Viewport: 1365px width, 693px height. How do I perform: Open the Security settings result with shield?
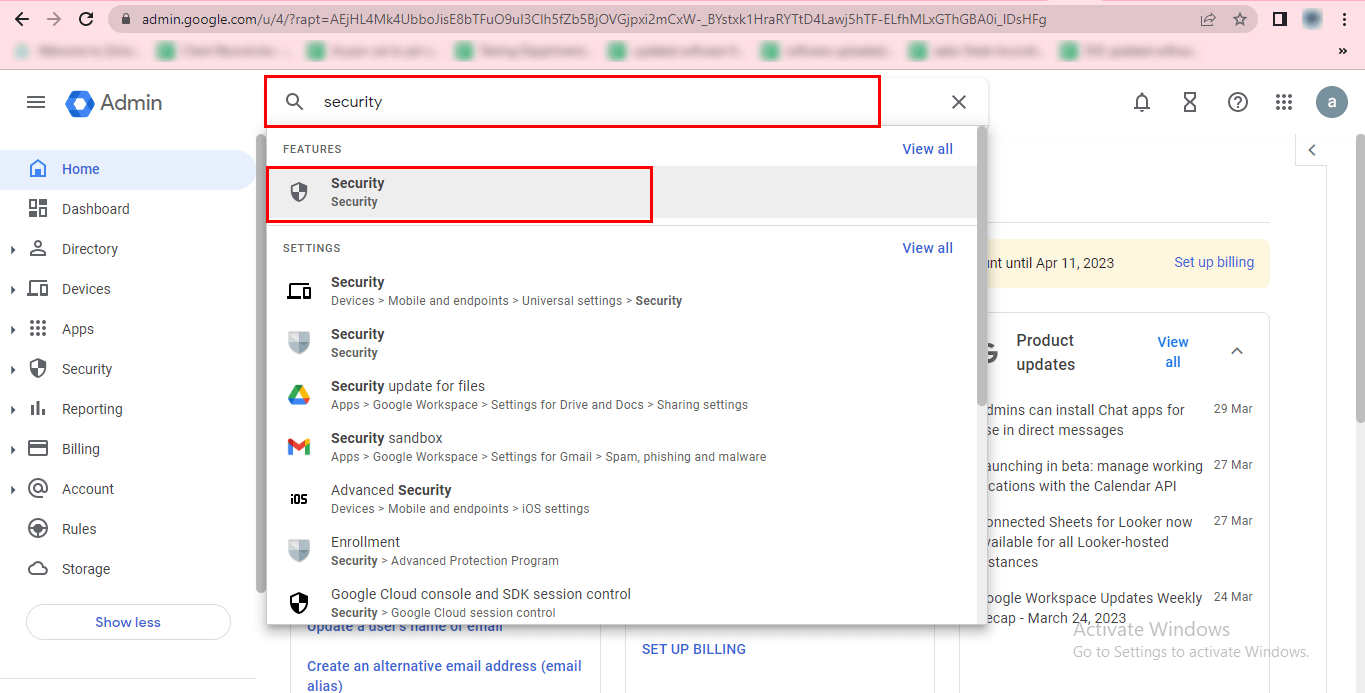click(x=621, y=343)
